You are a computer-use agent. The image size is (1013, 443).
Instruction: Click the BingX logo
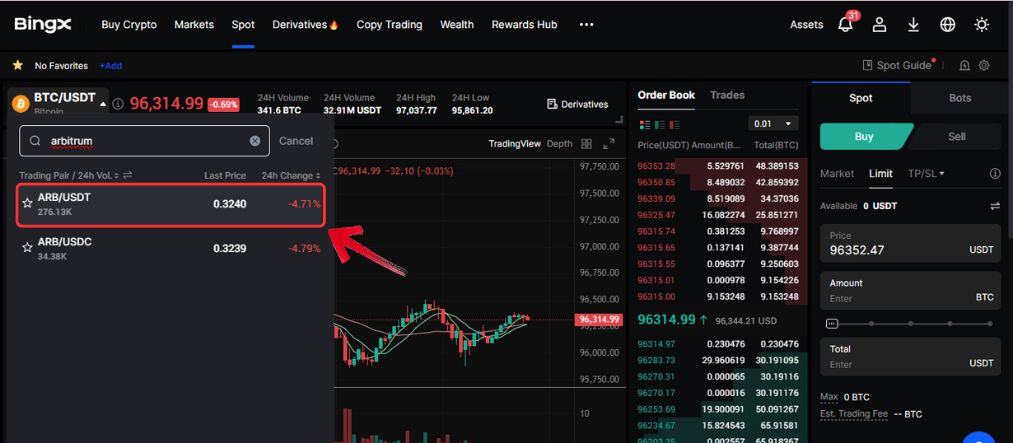[43, 25]
